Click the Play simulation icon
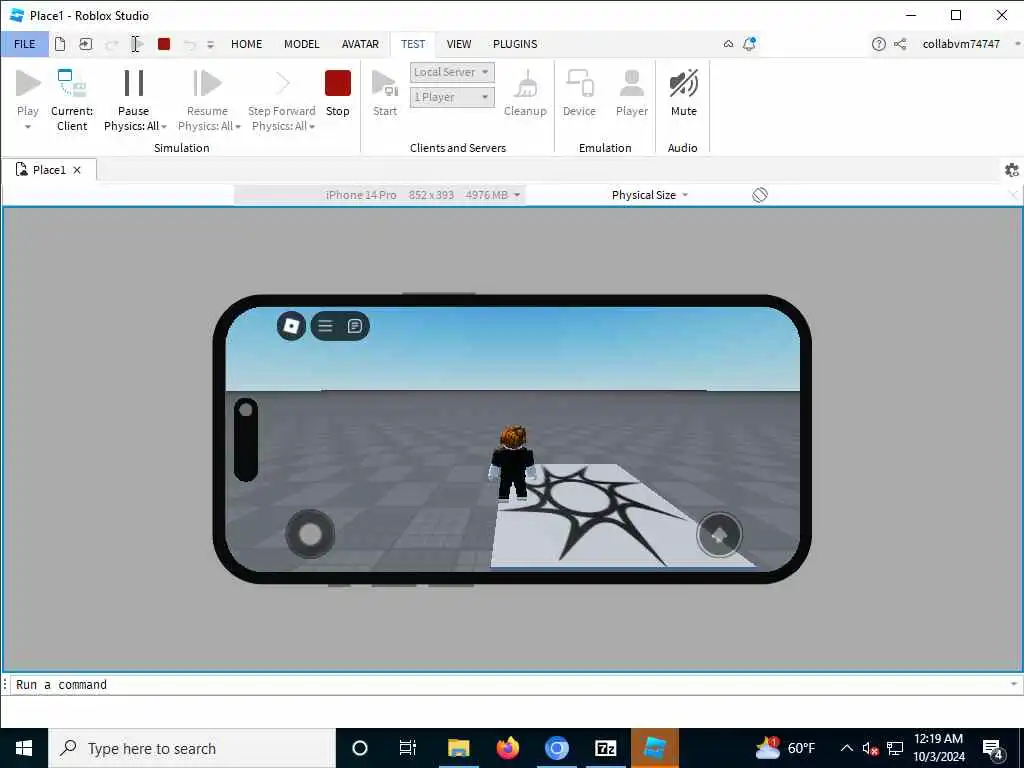This screenshot has width=1024, height=768. click(28, 84)
